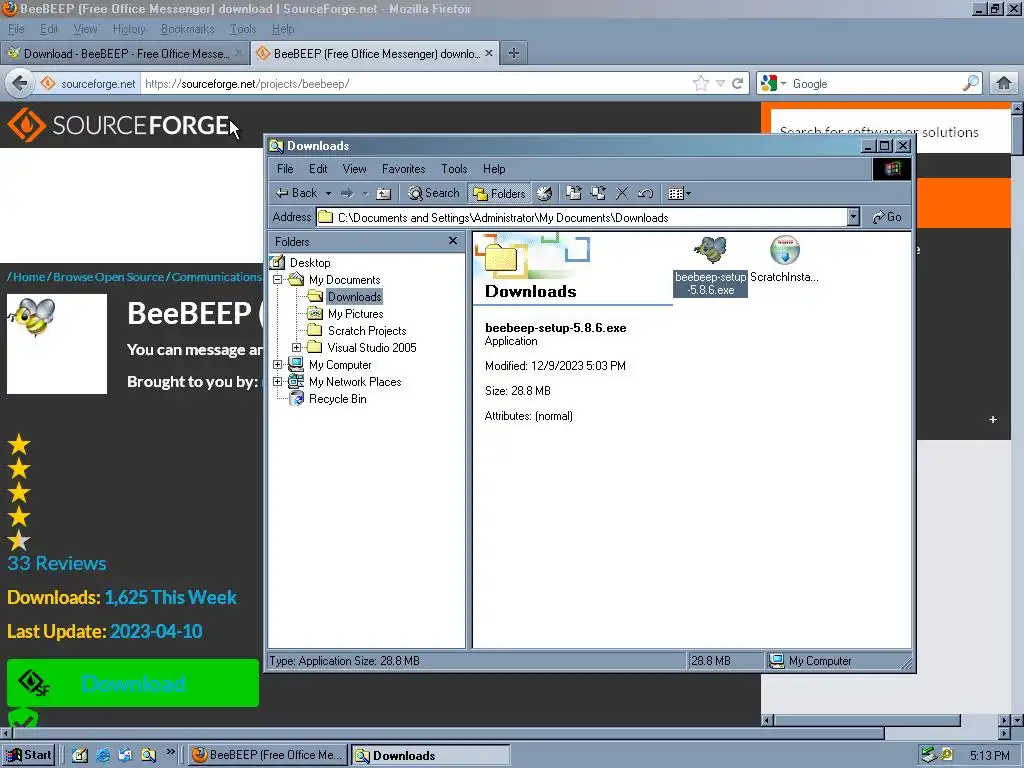
Task: Go back in the Downloads Explorer window
Action: (x=296, y=193)
